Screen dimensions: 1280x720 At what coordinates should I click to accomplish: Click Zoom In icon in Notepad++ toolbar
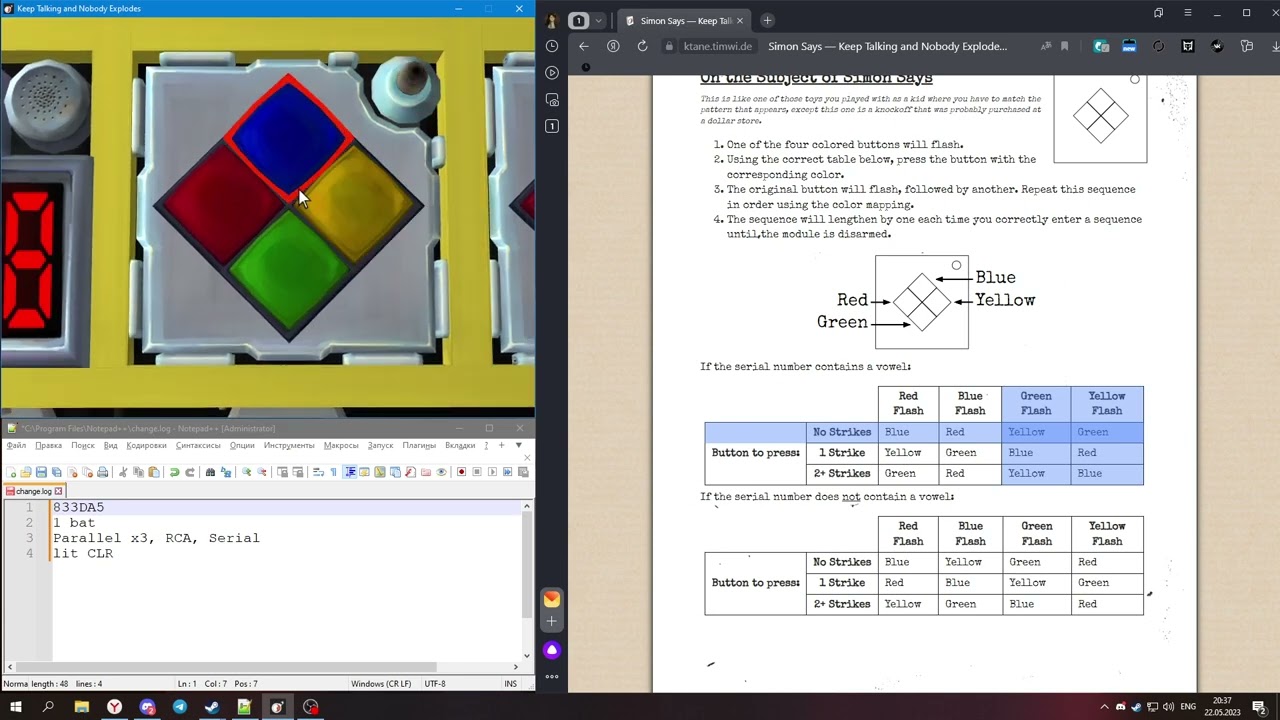(247, 472)
